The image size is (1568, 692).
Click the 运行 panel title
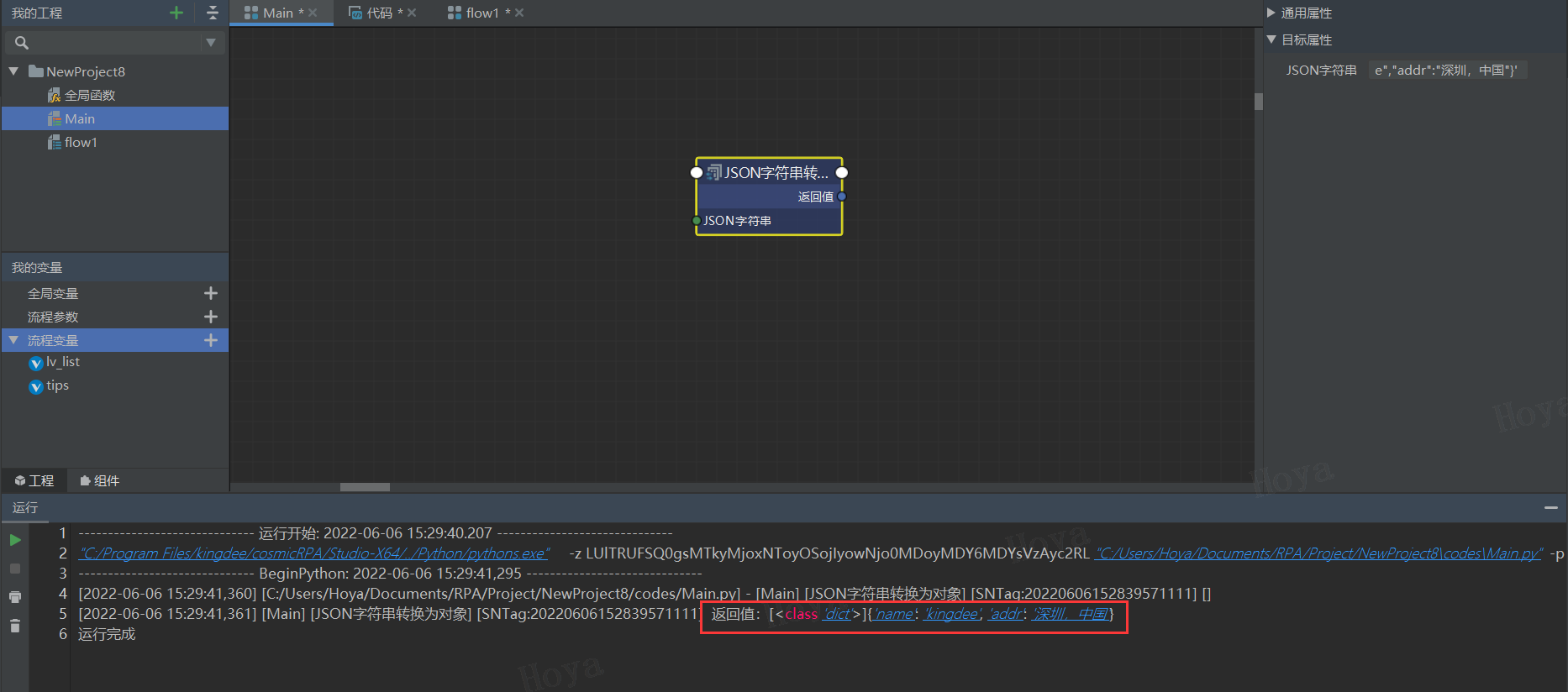pos(25,507)
